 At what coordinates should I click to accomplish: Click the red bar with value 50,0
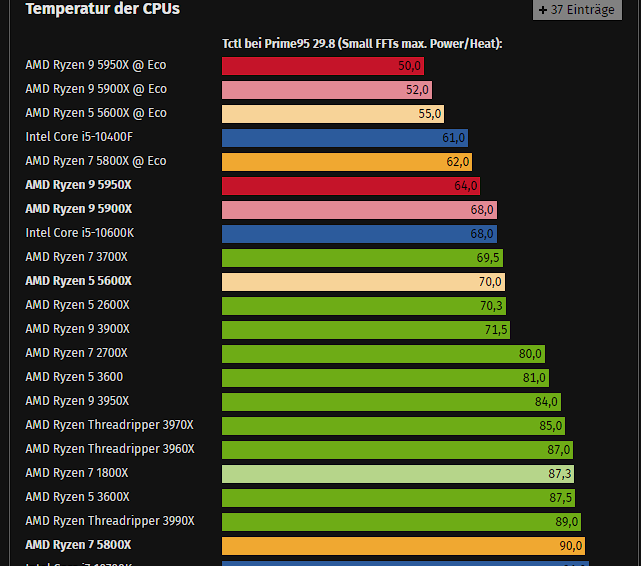(323, 66)
